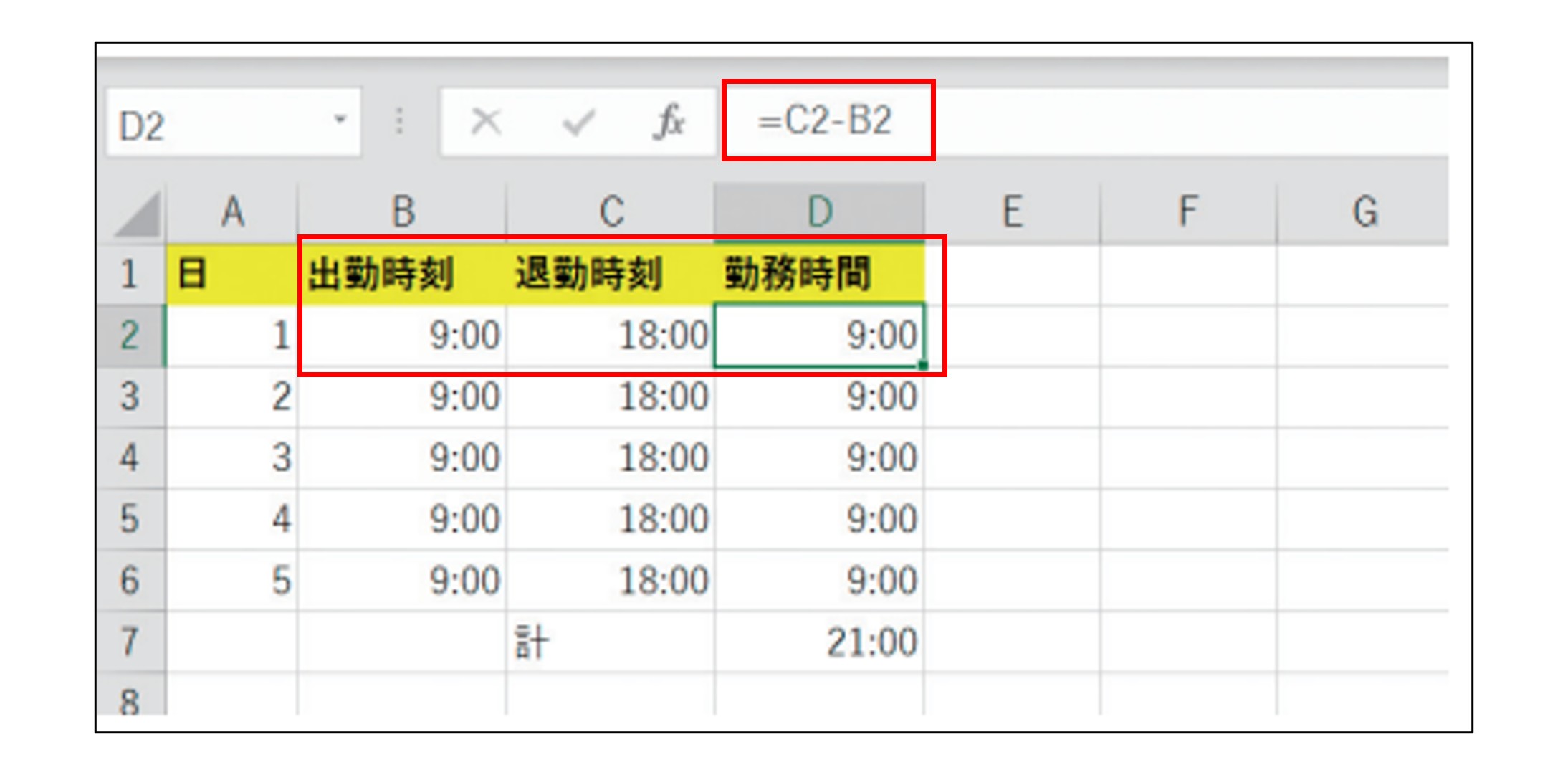The image size is (1568, 775).
Task: Select column B header
Action: [x=403, y=212]
